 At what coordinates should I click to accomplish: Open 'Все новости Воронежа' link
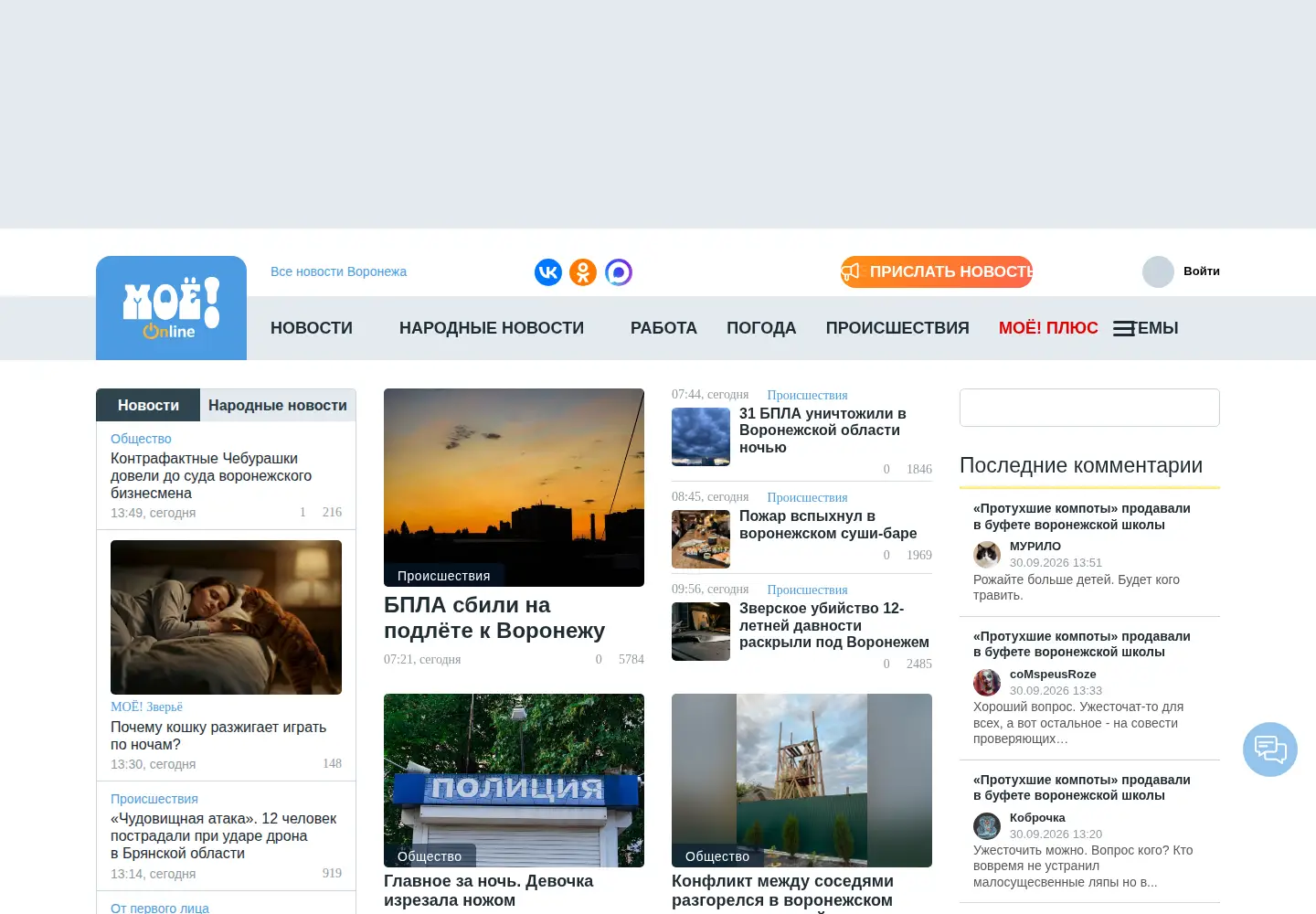point(338,271)
